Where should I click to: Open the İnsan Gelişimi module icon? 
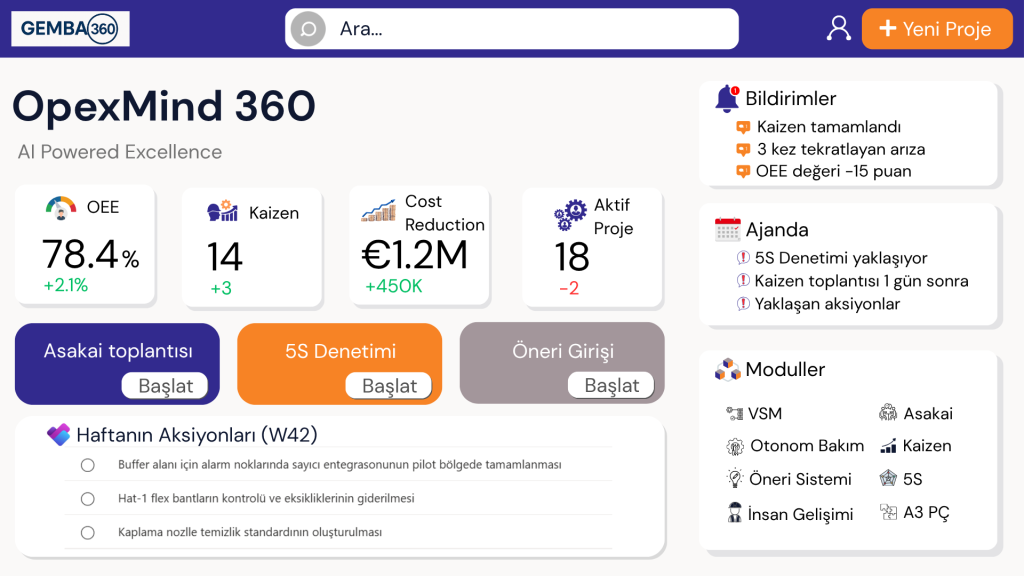point(735,514)
